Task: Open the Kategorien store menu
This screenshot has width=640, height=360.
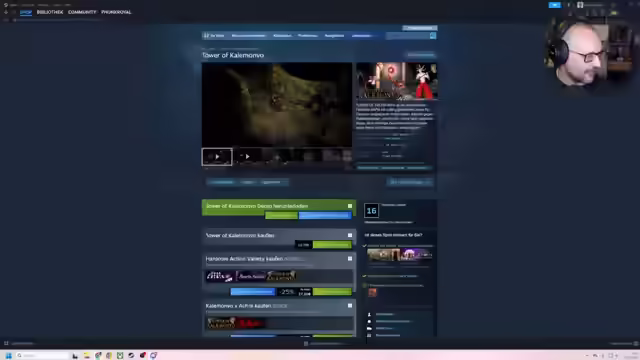Action: [x=282, y=36]
